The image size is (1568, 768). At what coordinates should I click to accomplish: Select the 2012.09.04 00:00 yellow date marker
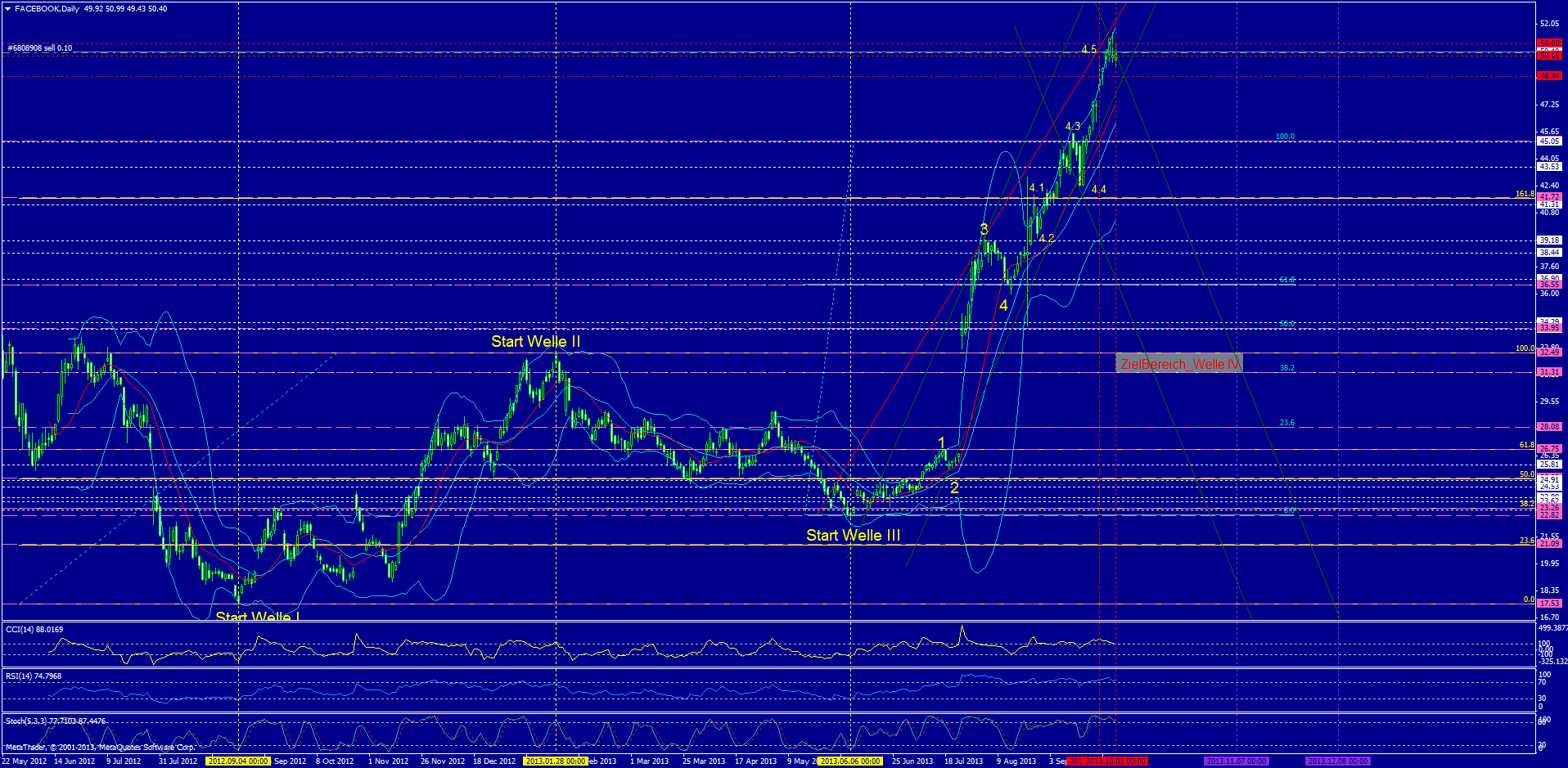click(238, 761)
